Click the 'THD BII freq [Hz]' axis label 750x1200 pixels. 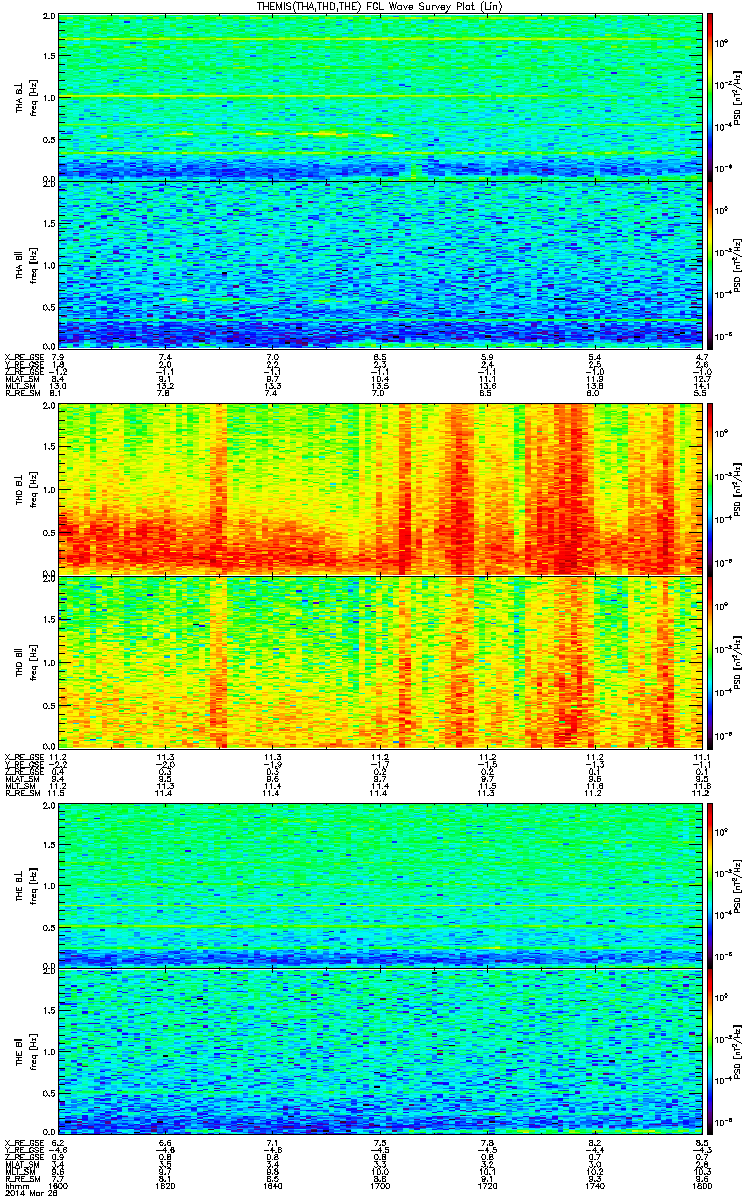[24, 661]
